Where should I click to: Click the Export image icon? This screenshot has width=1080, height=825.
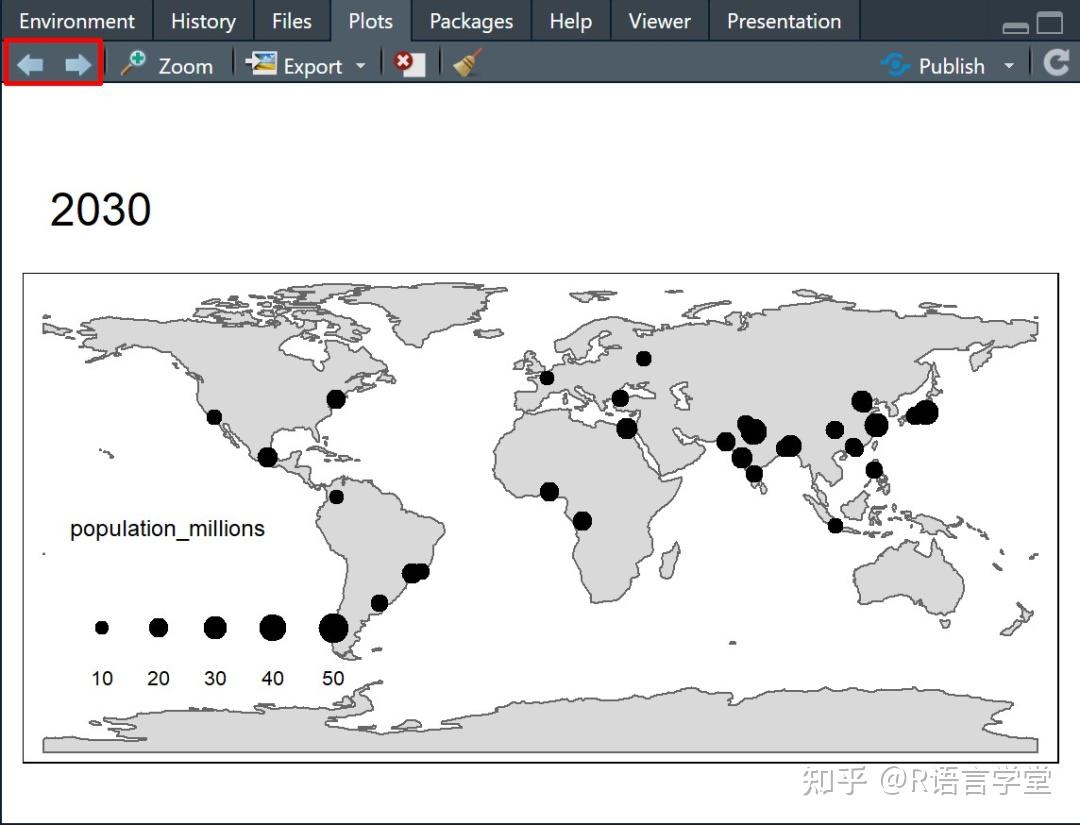coord(262,64)
